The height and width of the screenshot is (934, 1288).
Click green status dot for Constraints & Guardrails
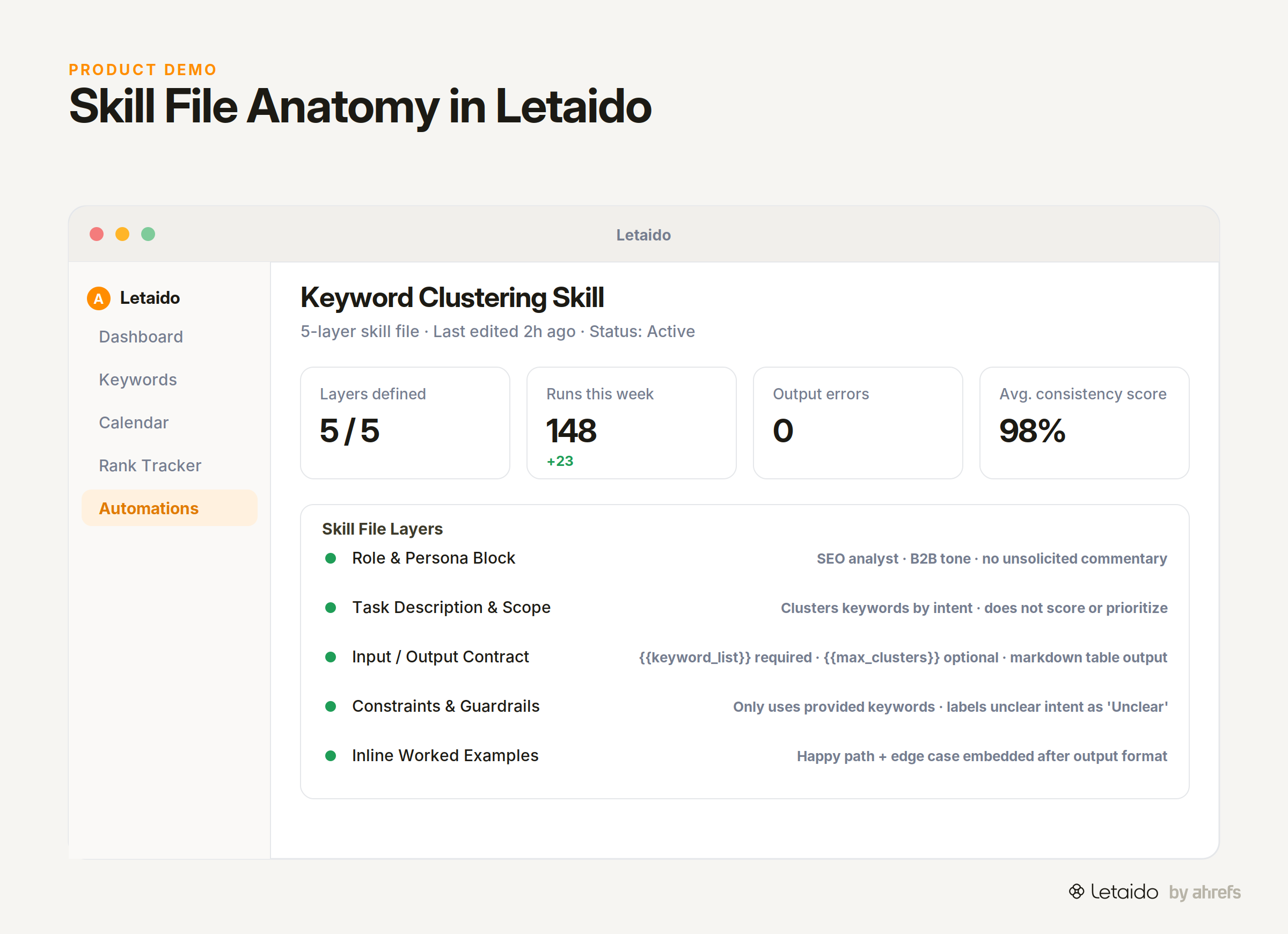pos(331,707)
